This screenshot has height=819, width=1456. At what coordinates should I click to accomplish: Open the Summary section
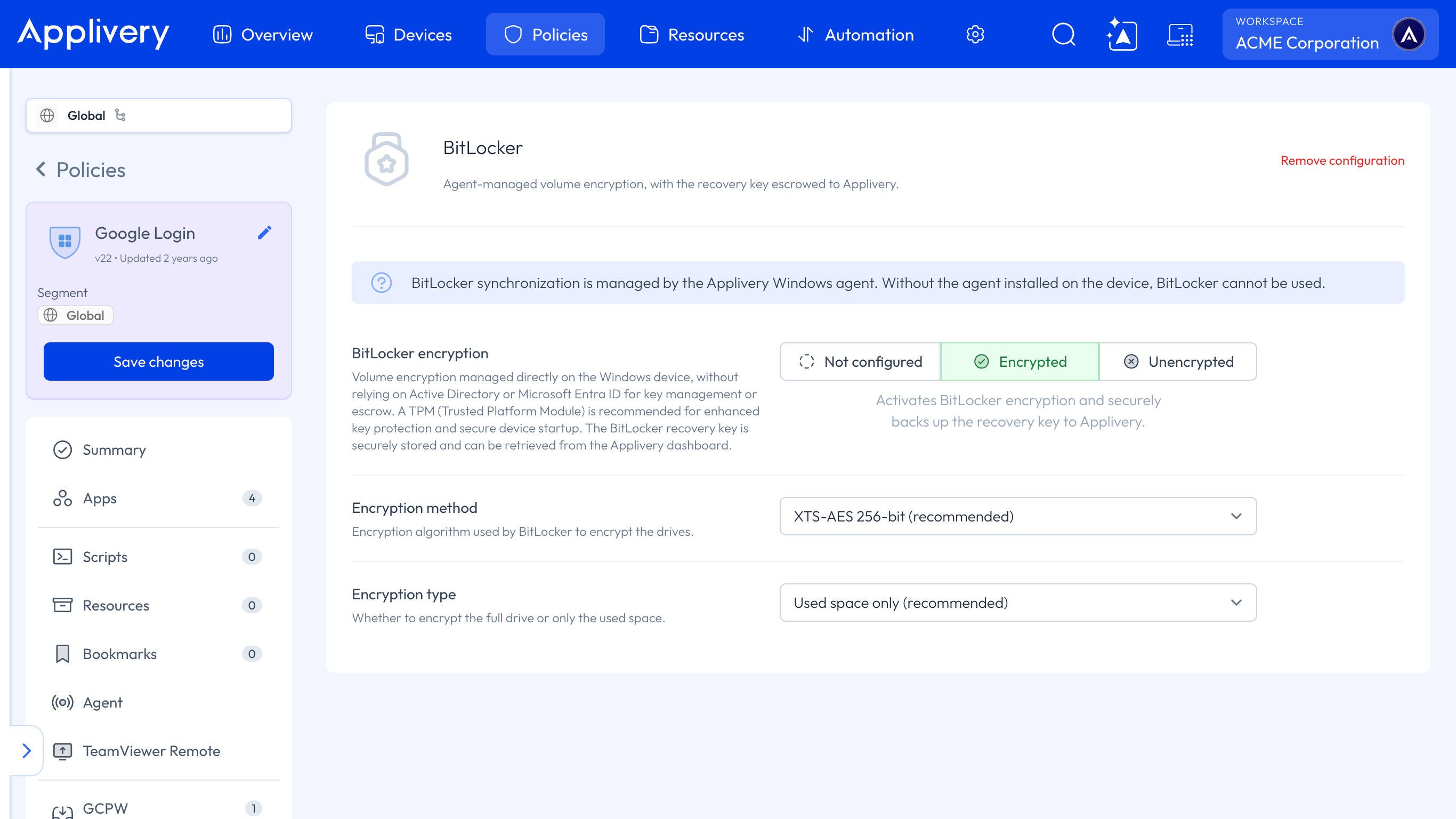coord(158,449)
